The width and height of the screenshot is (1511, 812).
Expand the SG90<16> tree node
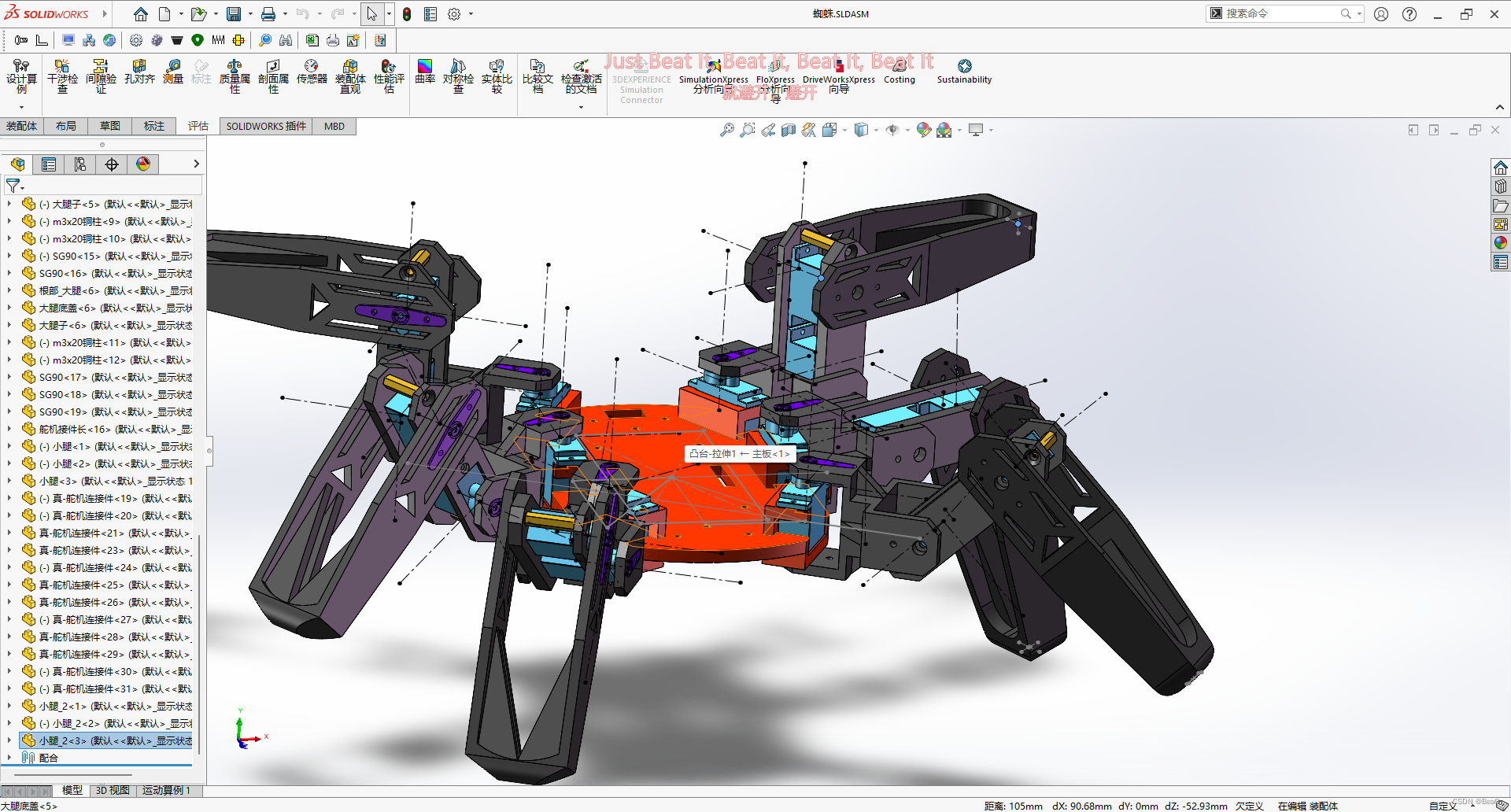(x=9, y=273)
